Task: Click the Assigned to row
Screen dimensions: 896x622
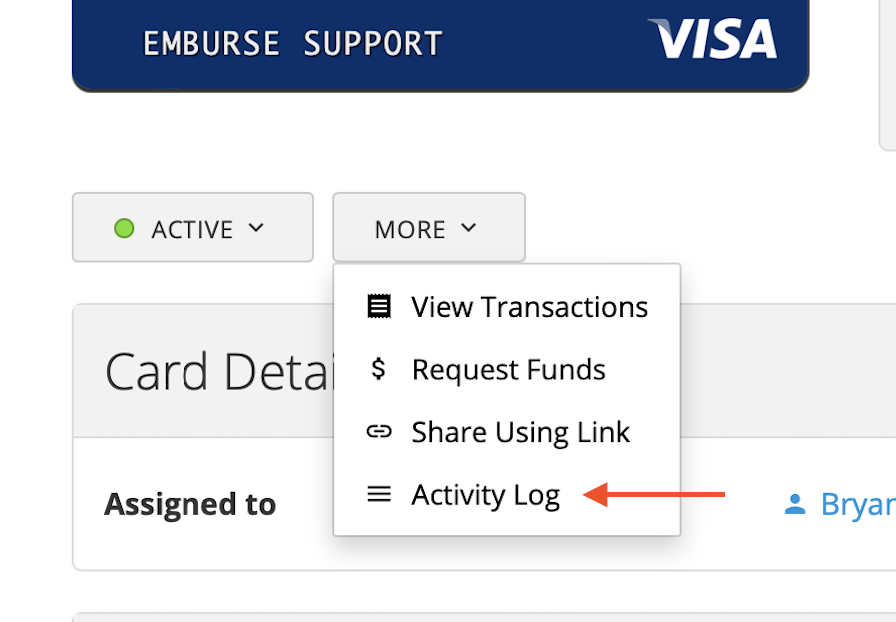Action: (190, 504)
